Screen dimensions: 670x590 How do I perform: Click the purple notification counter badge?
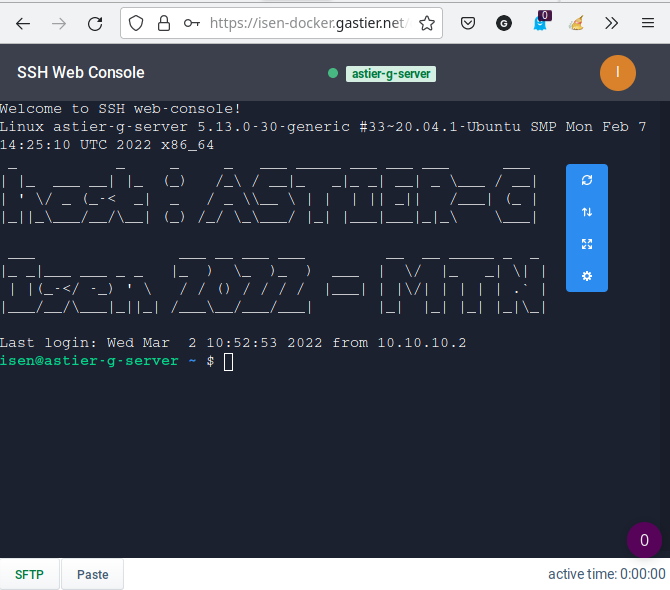point(644,540)
